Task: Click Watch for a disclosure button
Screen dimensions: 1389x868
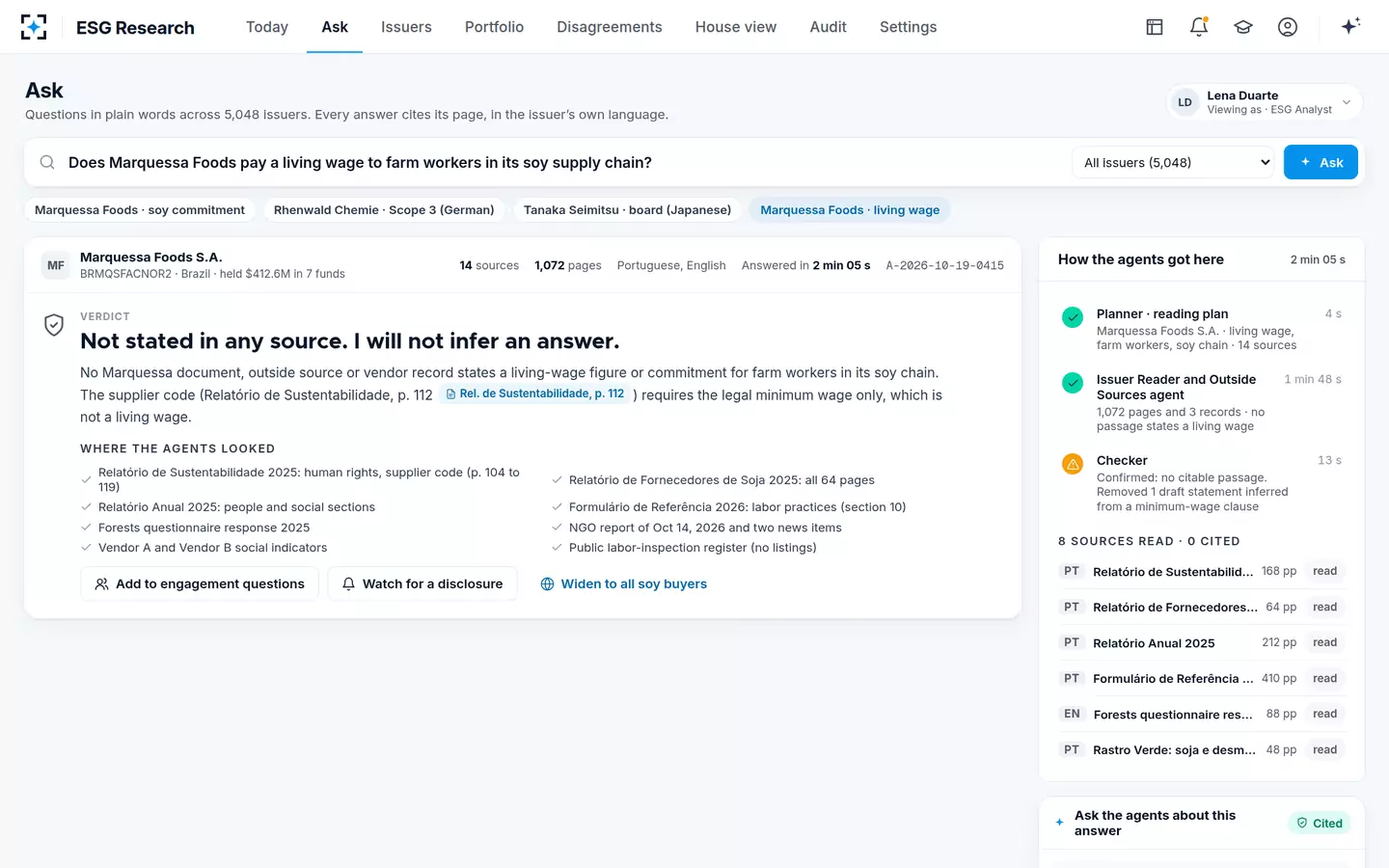Action: pos(422,583)
